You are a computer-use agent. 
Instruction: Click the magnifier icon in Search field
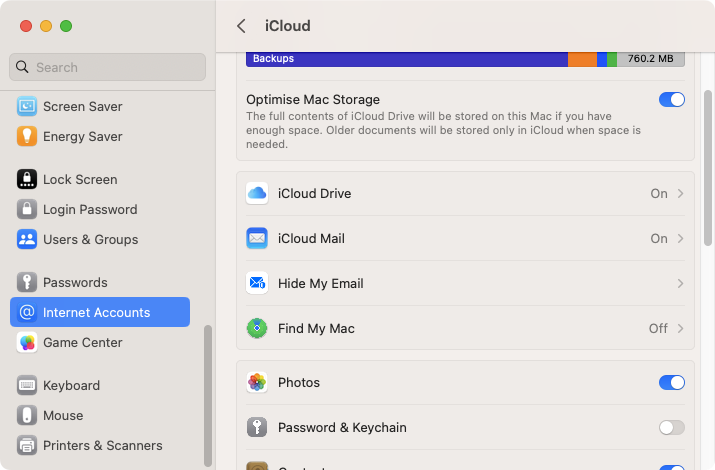coord(22,67)
